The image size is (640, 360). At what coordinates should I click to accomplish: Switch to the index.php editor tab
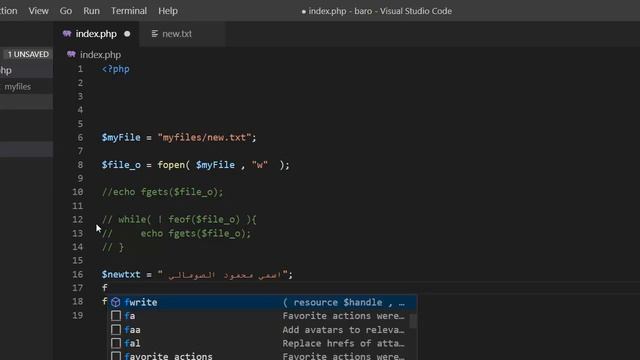[x=96, y=34]
